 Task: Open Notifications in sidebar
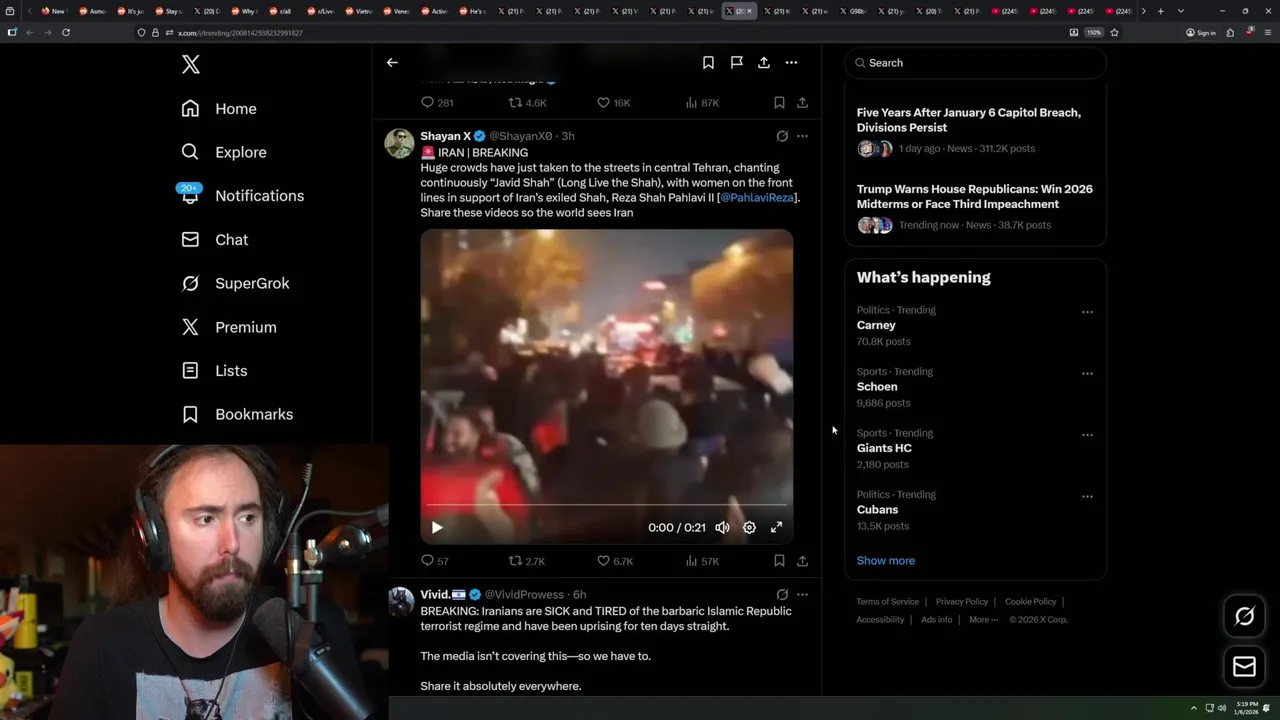pyautogui.click(x=243, y=196)
